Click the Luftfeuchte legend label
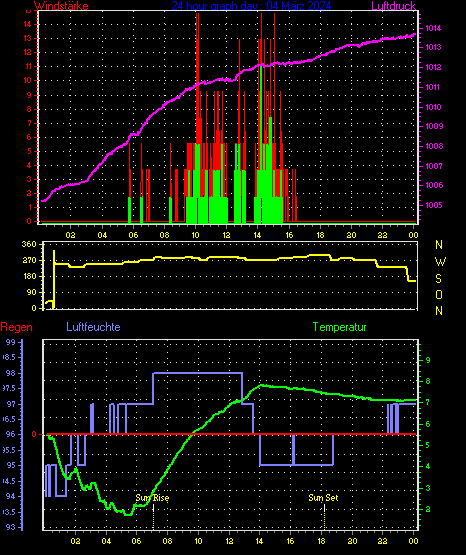Viewport: 466px width, 555px height. click(93, 327)
